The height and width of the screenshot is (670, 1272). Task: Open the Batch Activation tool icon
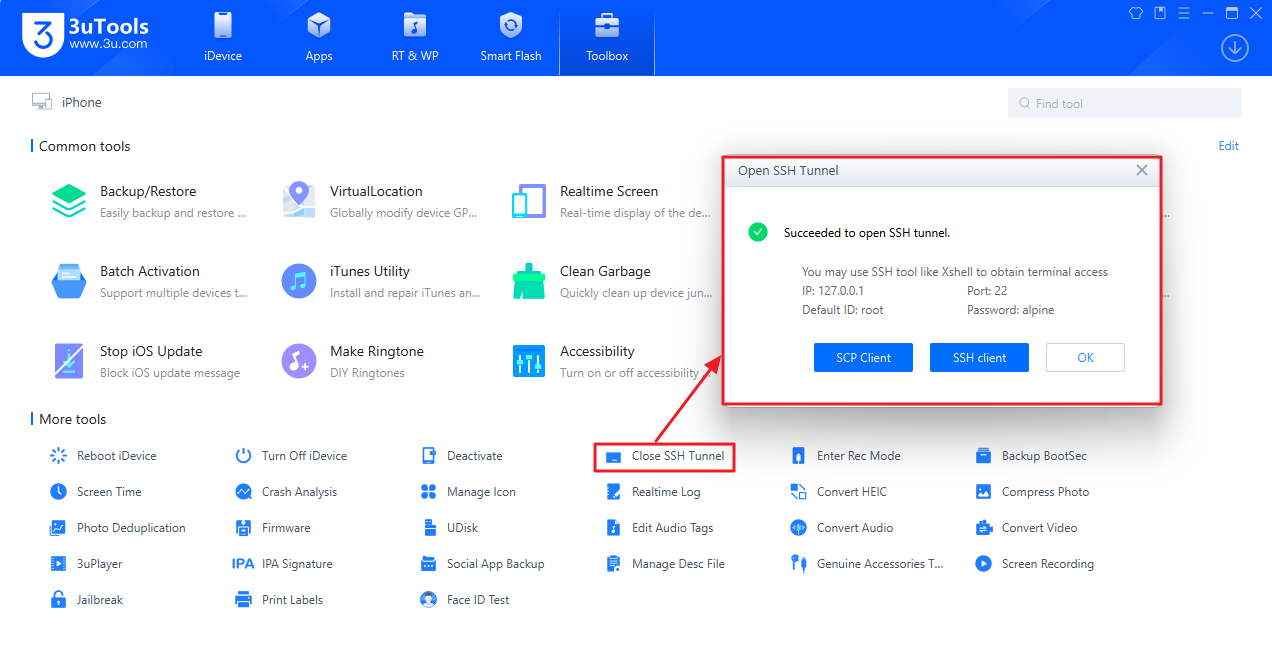click(69, 281)
